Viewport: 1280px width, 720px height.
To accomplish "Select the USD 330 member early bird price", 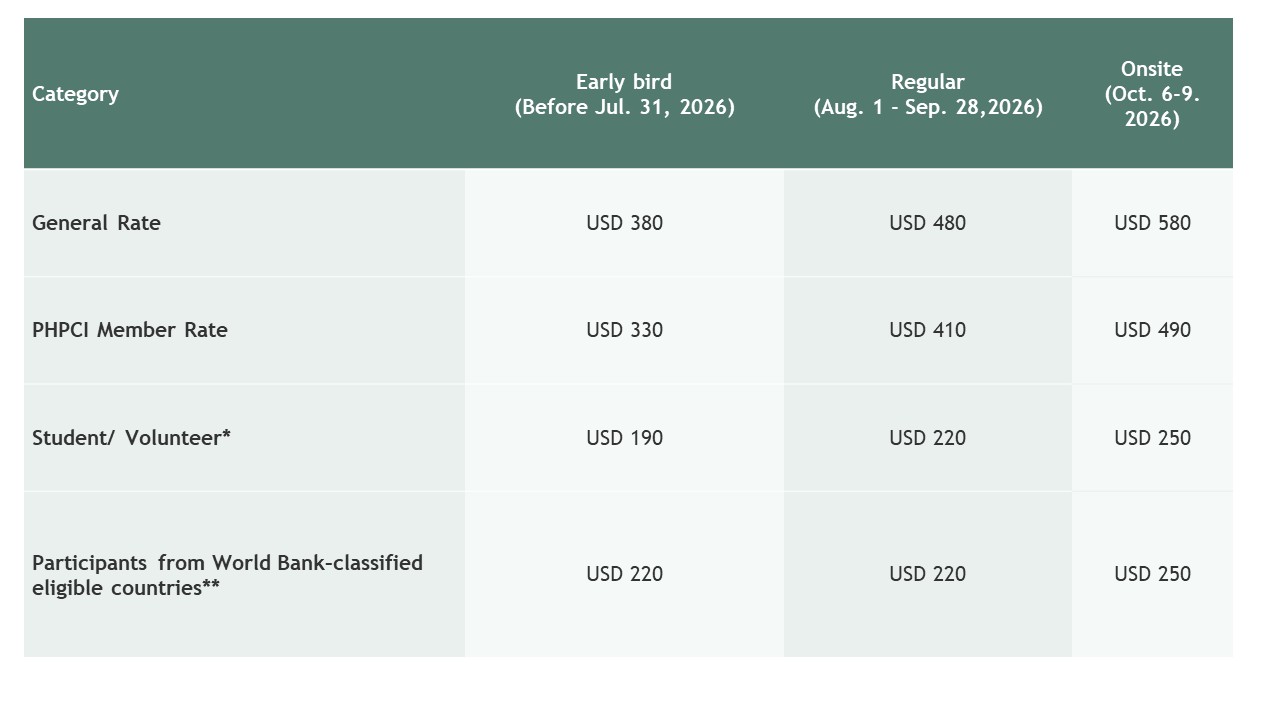I will (624, 330).
